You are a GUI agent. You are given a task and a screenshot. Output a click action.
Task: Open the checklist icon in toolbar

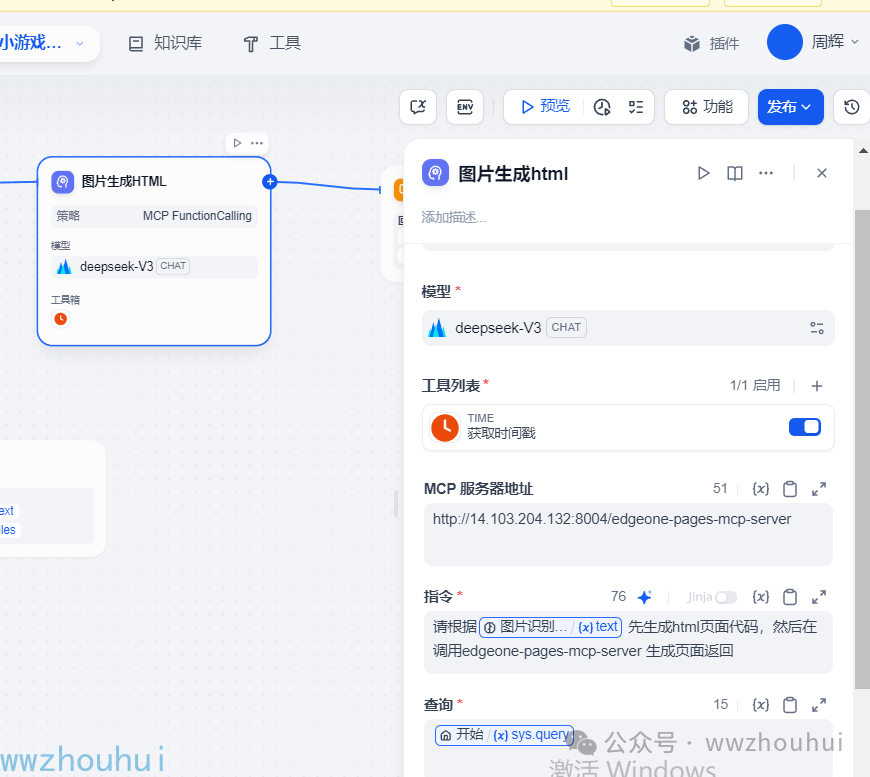pos(636,107)
